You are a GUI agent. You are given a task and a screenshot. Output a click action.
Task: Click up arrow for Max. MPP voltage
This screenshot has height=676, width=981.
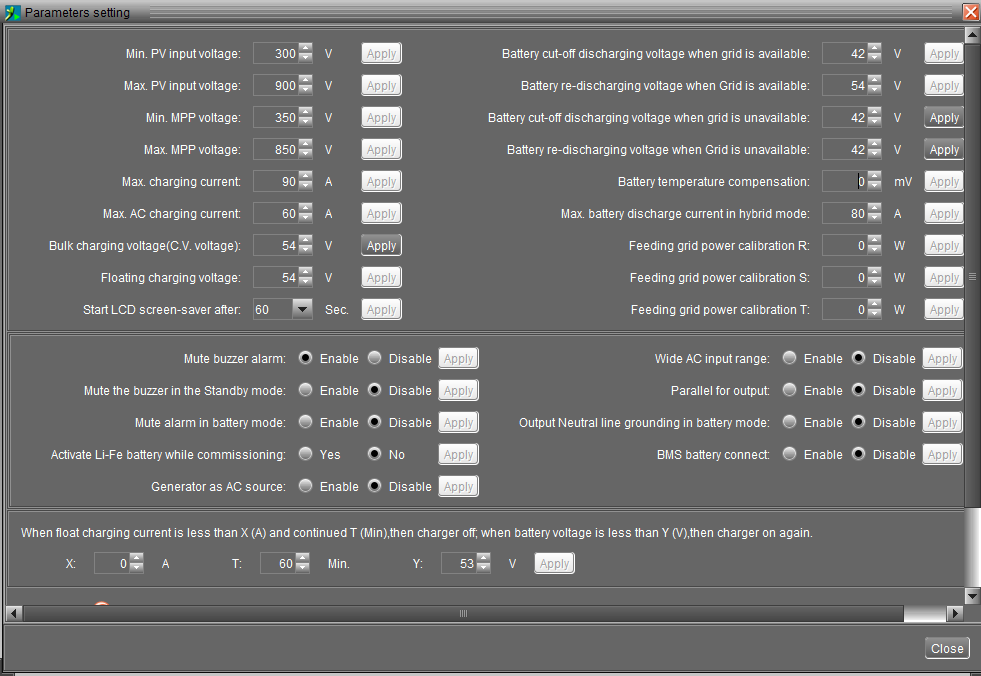(x=306, y=145)
